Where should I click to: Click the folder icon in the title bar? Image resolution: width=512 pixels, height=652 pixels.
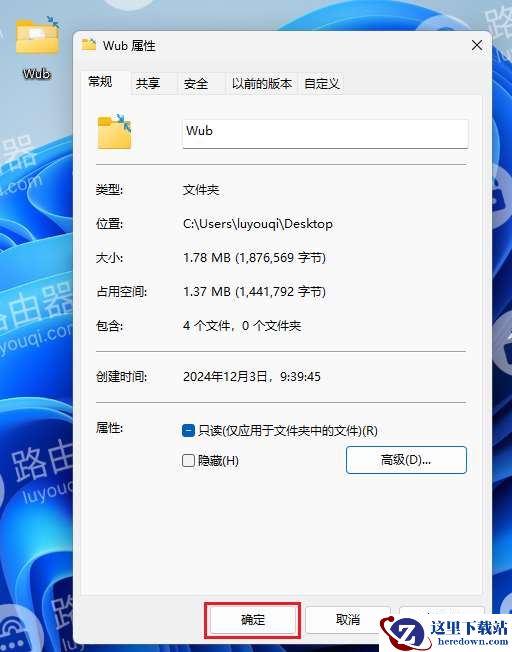pyautogui.click(x=89, y=44)
